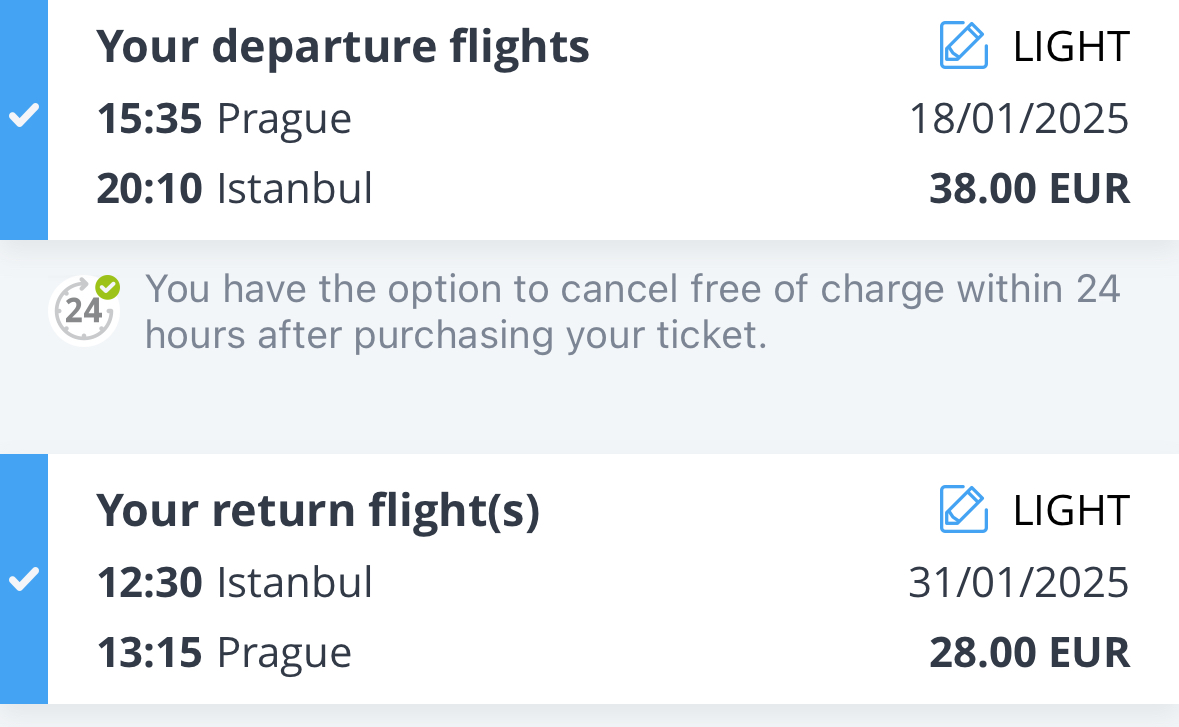Click the 20:10 Istanbul arrival line

(235, 188)
